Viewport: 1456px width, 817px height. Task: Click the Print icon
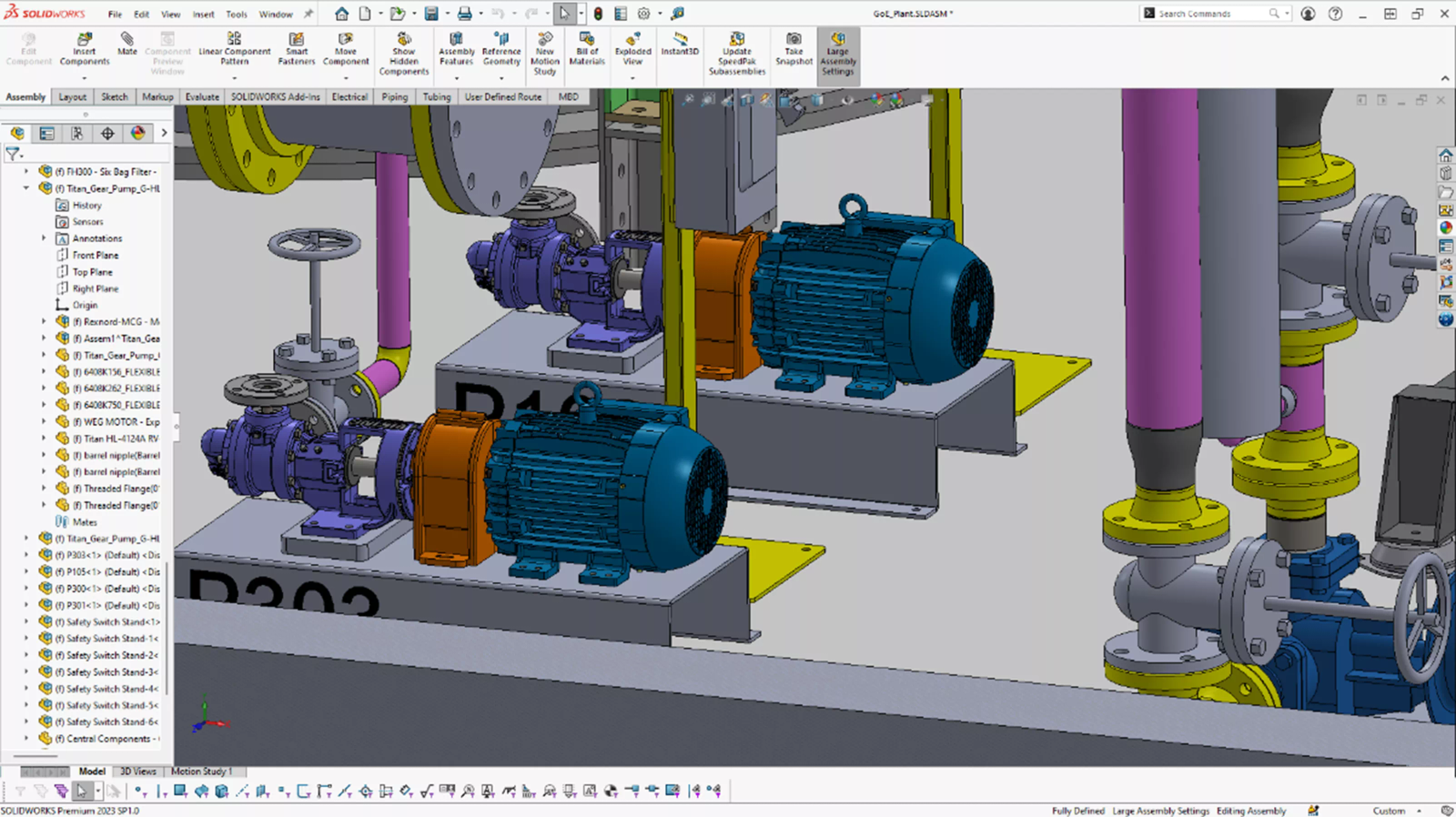(x=464, y=14)
